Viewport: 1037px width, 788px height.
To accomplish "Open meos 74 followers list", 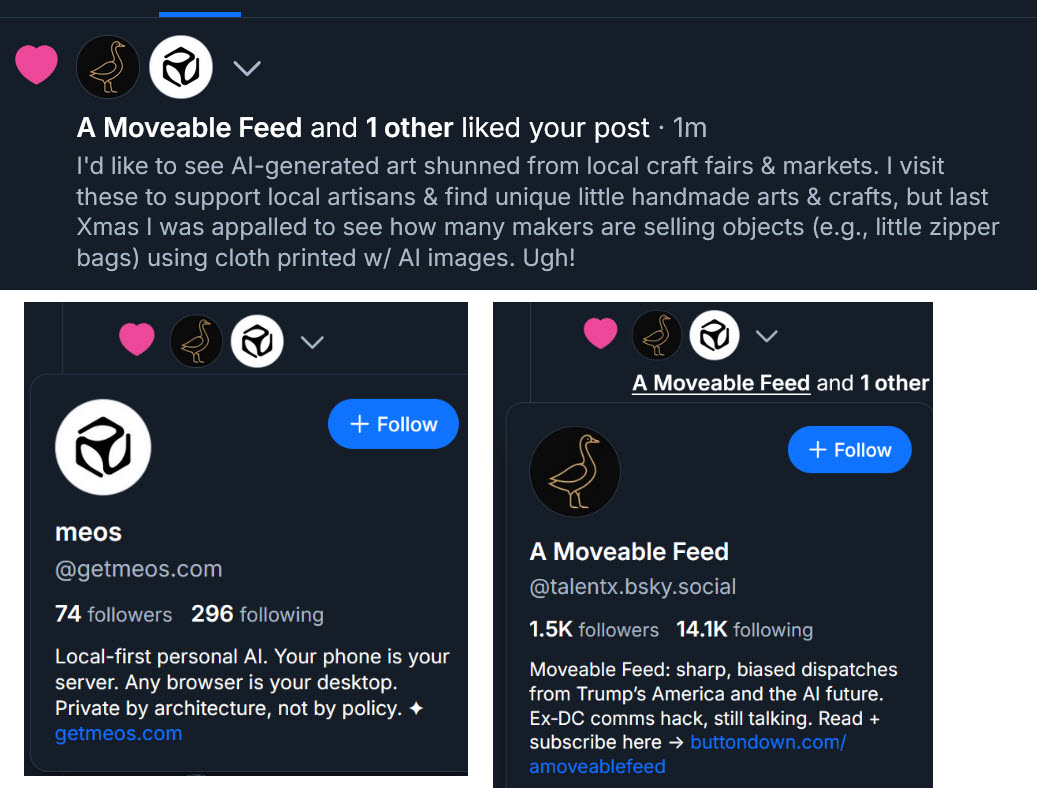I will [x=113, y=614].
